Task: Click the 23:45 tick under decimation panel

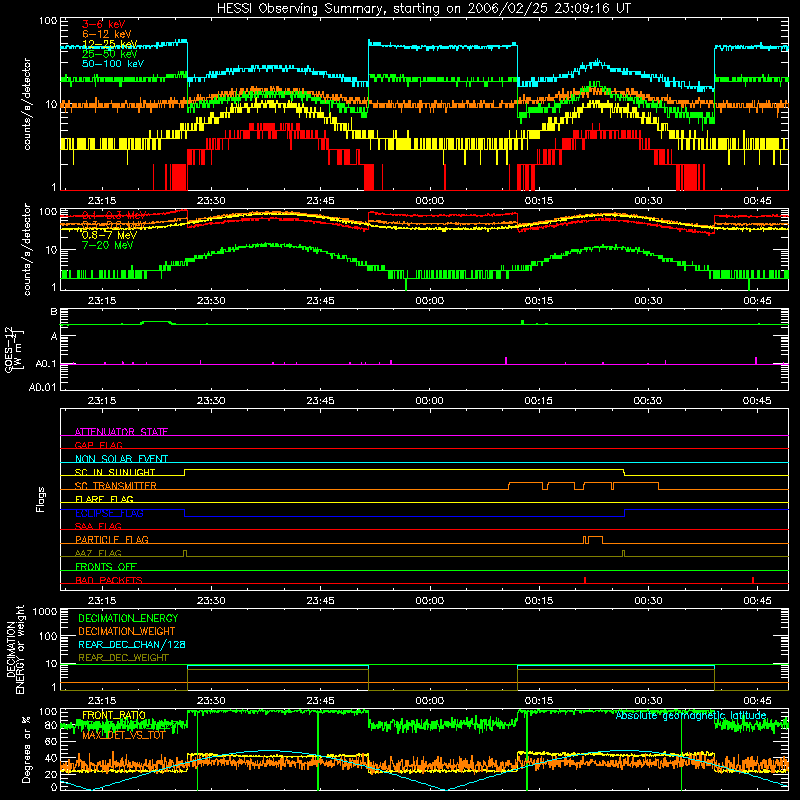Action: 320,701
